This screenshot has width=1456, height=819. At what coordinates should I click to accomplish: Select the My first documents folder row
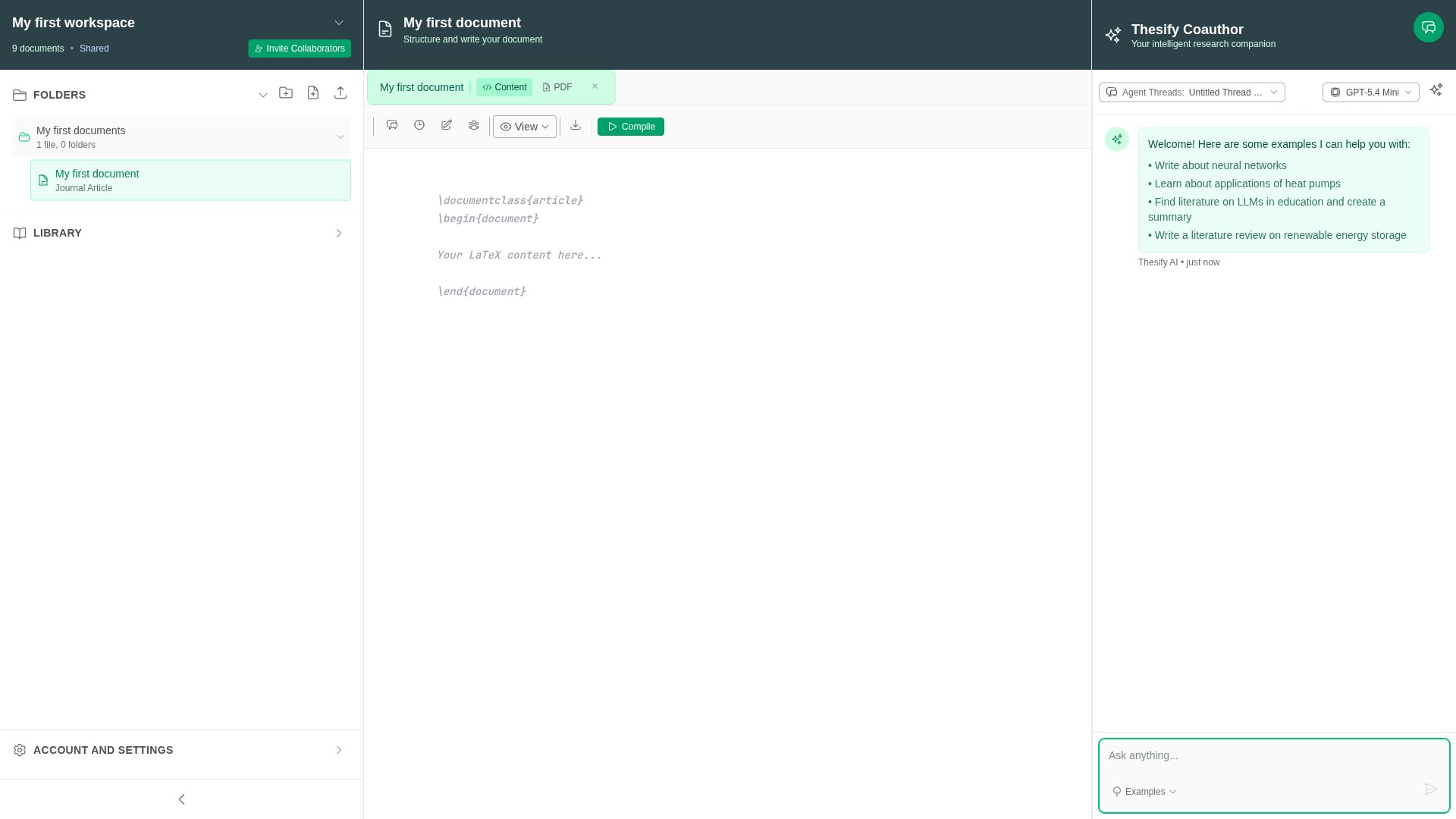(181, 137)
